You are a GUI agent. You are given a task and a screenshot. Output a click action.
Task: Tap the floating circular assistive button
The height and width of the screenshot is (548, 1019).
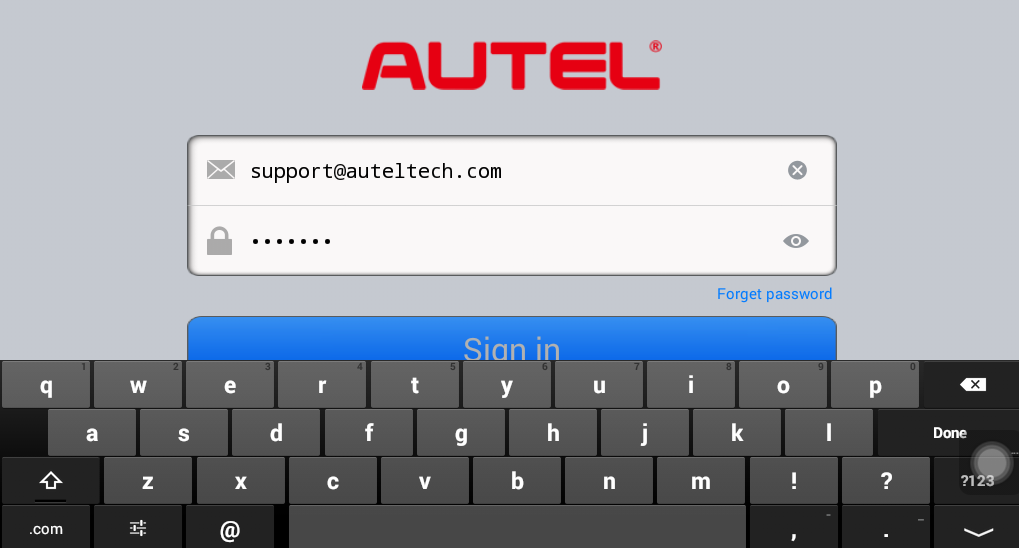pos(991,463)
